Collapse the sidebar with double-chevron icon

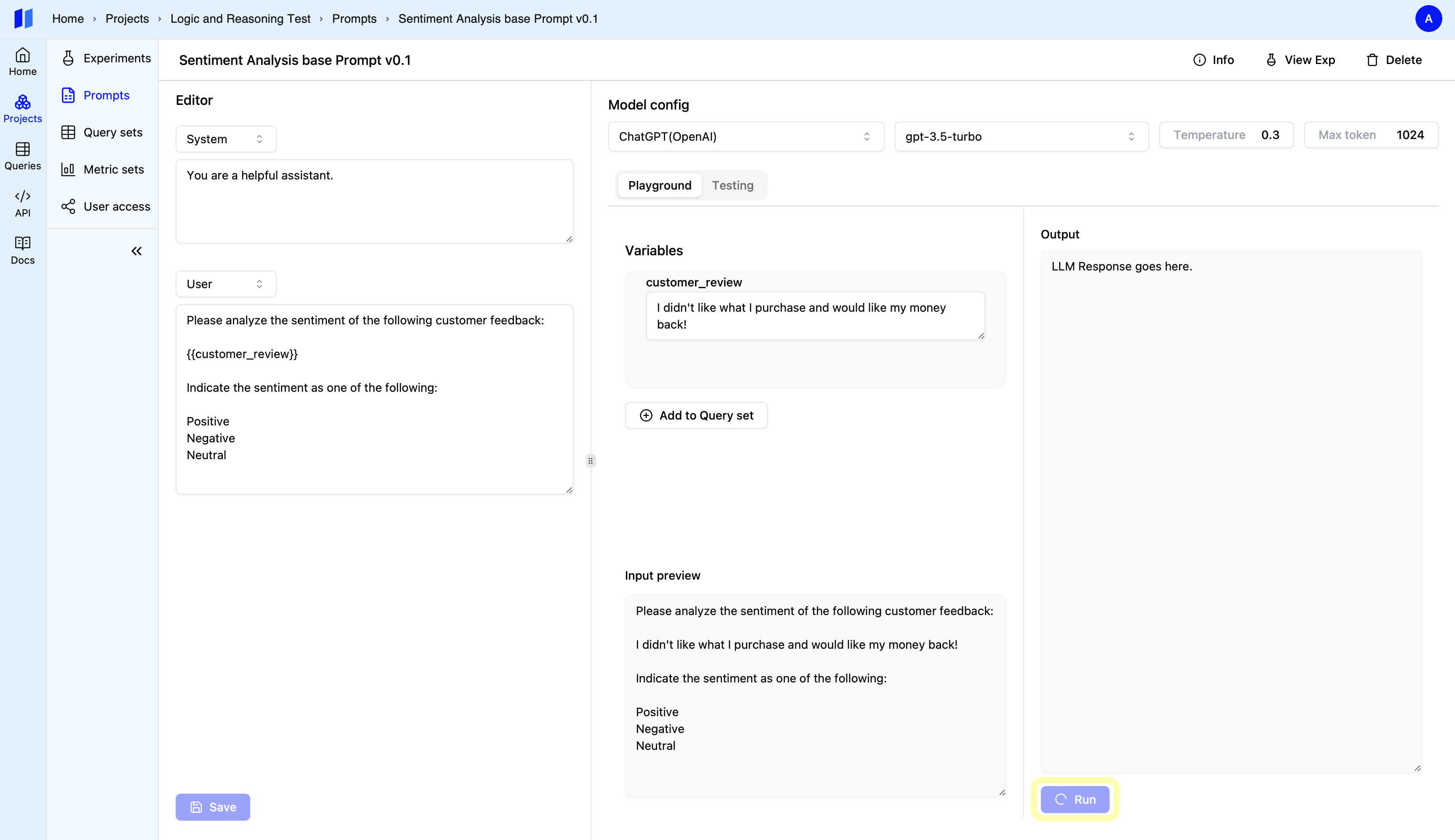[136, 251]
